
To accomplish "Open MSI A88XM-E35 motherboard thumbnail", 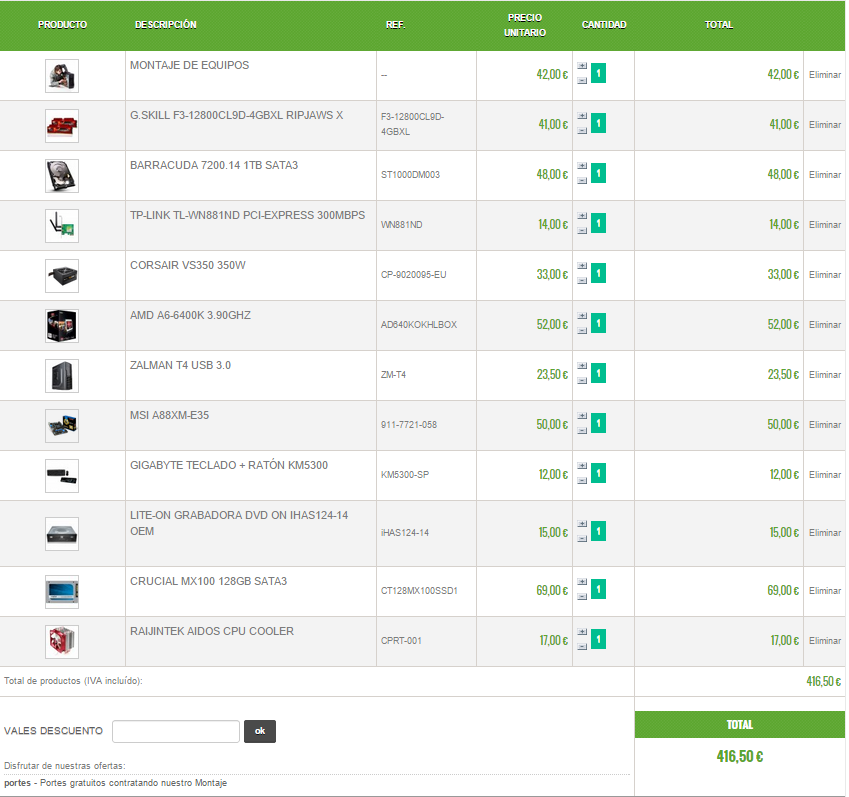I will [x=62, y=426].
